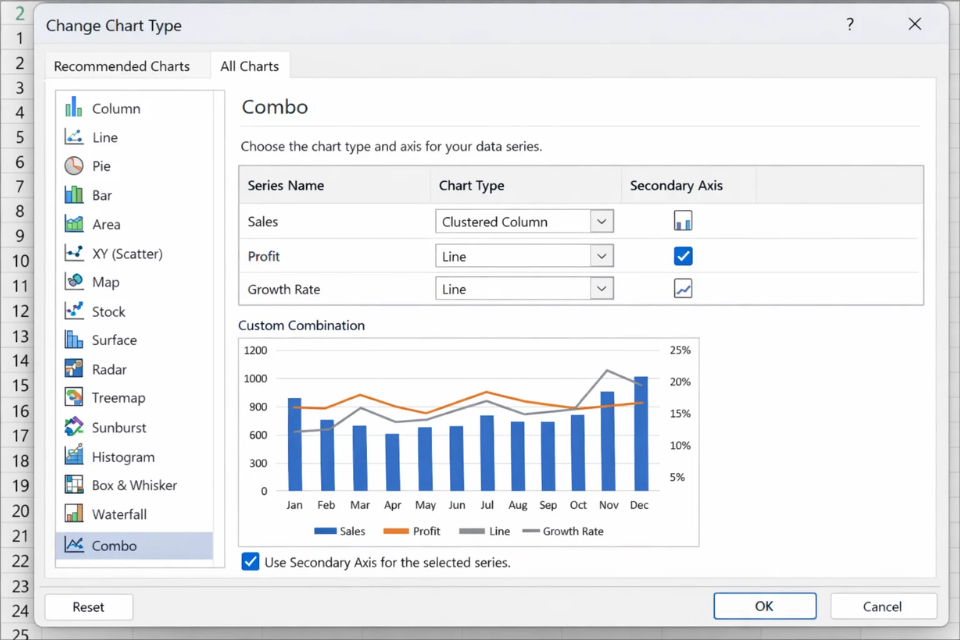Enable the Secondary Axis checkbox for Sales
The width and height of the screenshot is (960, 640).
click(683, 221)
